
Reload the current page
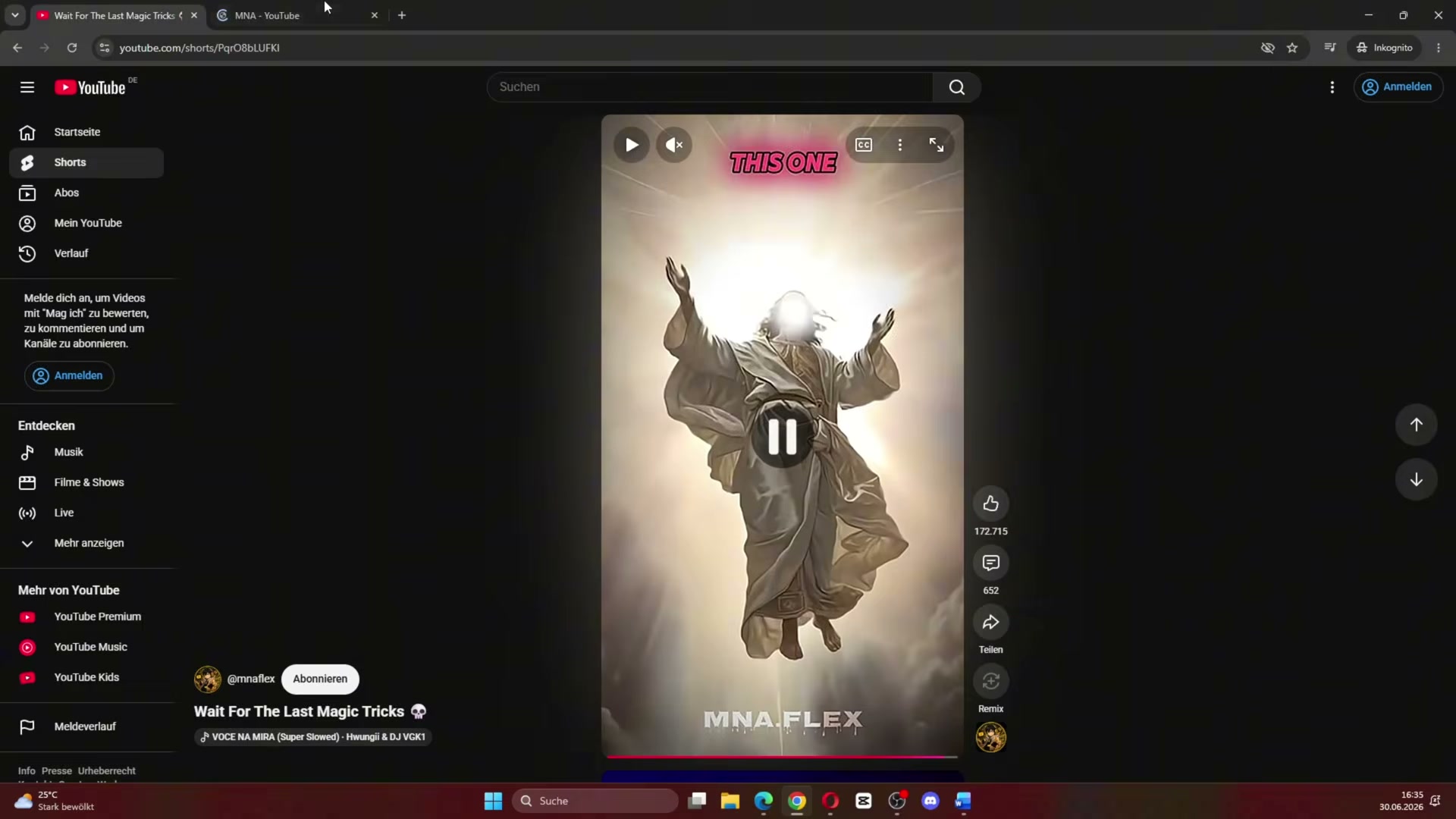click(x=72, y=48)
